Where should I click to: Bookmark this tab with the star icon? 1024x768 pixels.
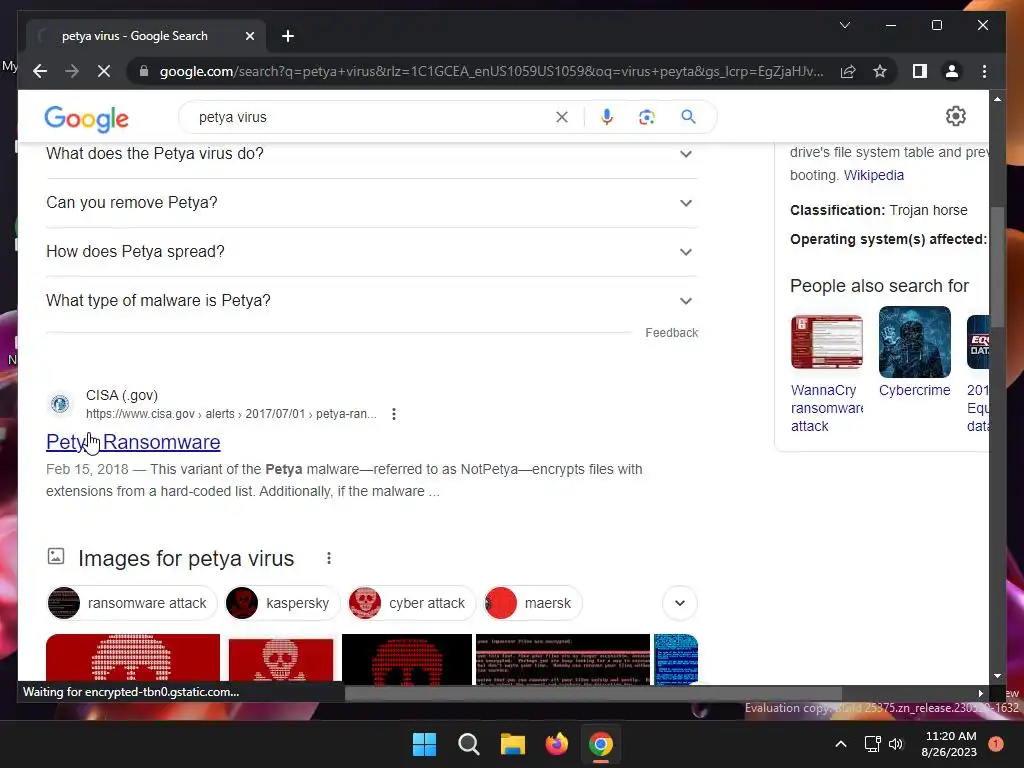pos(880,71)
